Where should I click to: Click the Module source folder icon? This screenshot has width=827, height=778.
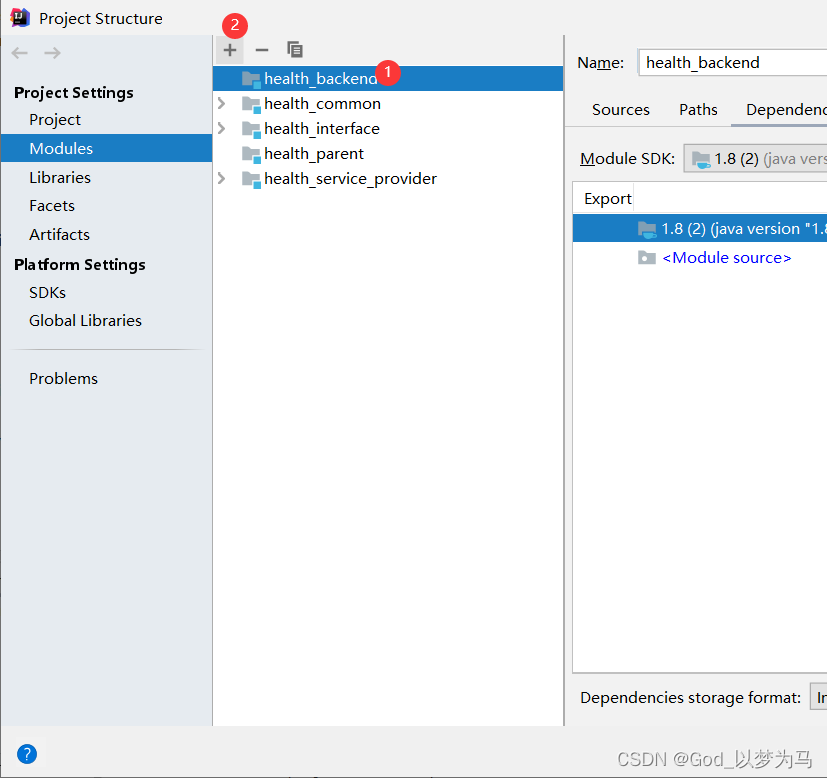click(647, 257)
